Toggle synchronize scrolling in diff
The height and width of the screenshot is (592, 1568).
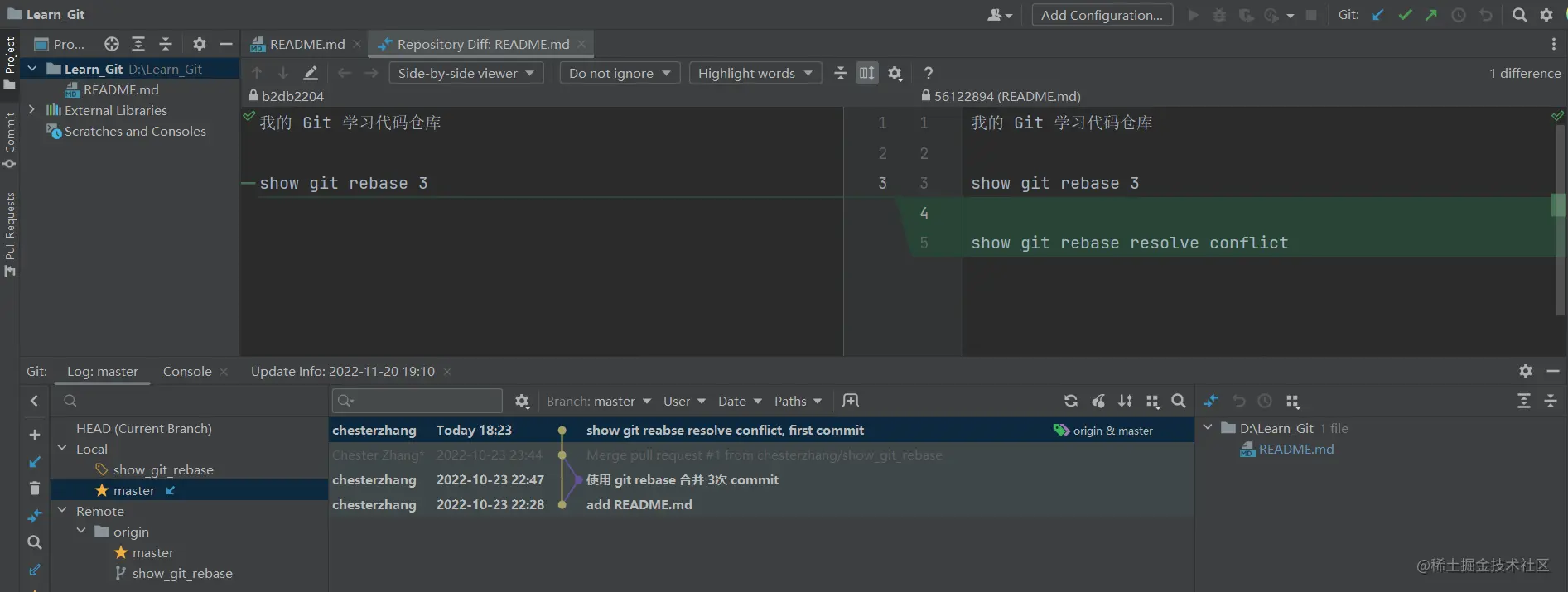click(x=867, y=73)
